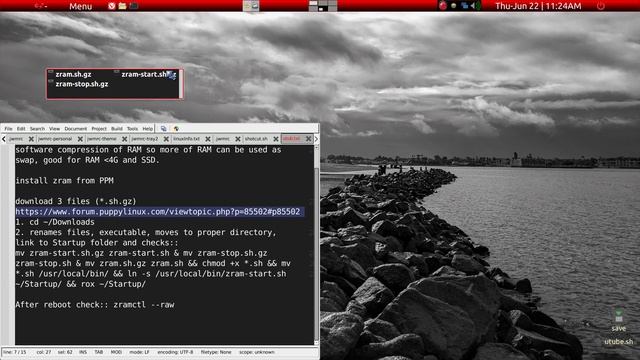Click the utube.sh desktop label
This screenshot has width=640, height=360.
point(619,342)
